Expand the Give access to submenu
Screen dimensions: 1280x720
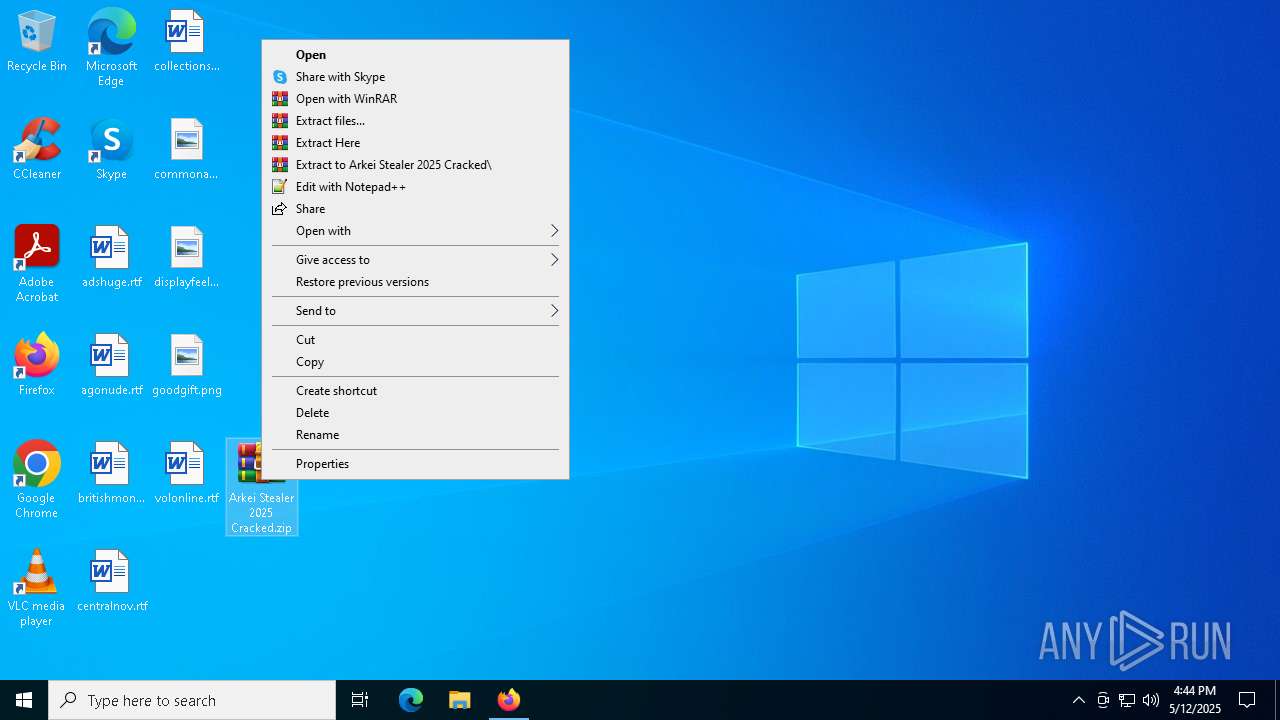[x=415, y=260]
